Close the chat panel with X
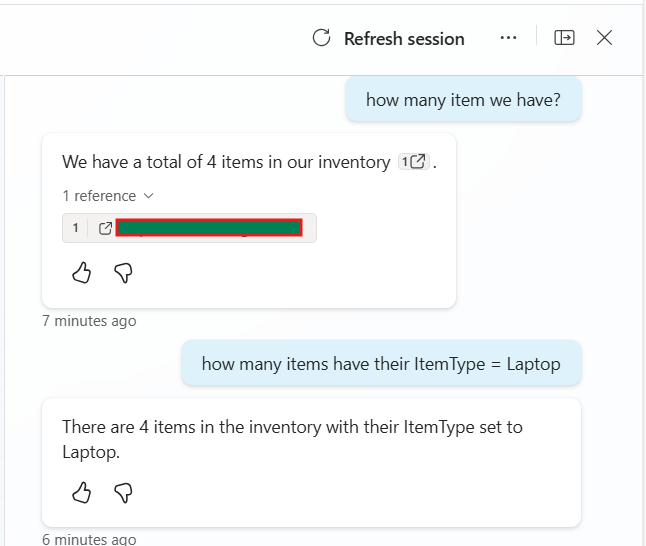646x546 pixels. 604,38
